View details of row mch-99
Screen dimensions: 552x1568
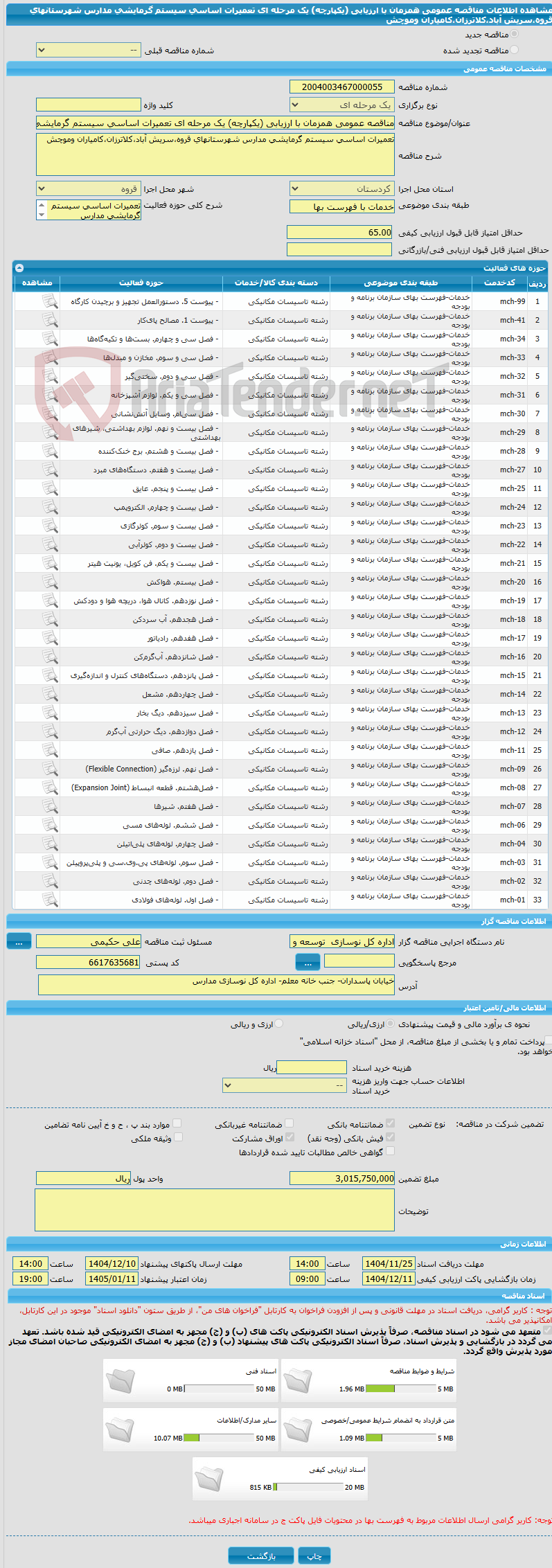pyautogui.click(x=50, y=301)
